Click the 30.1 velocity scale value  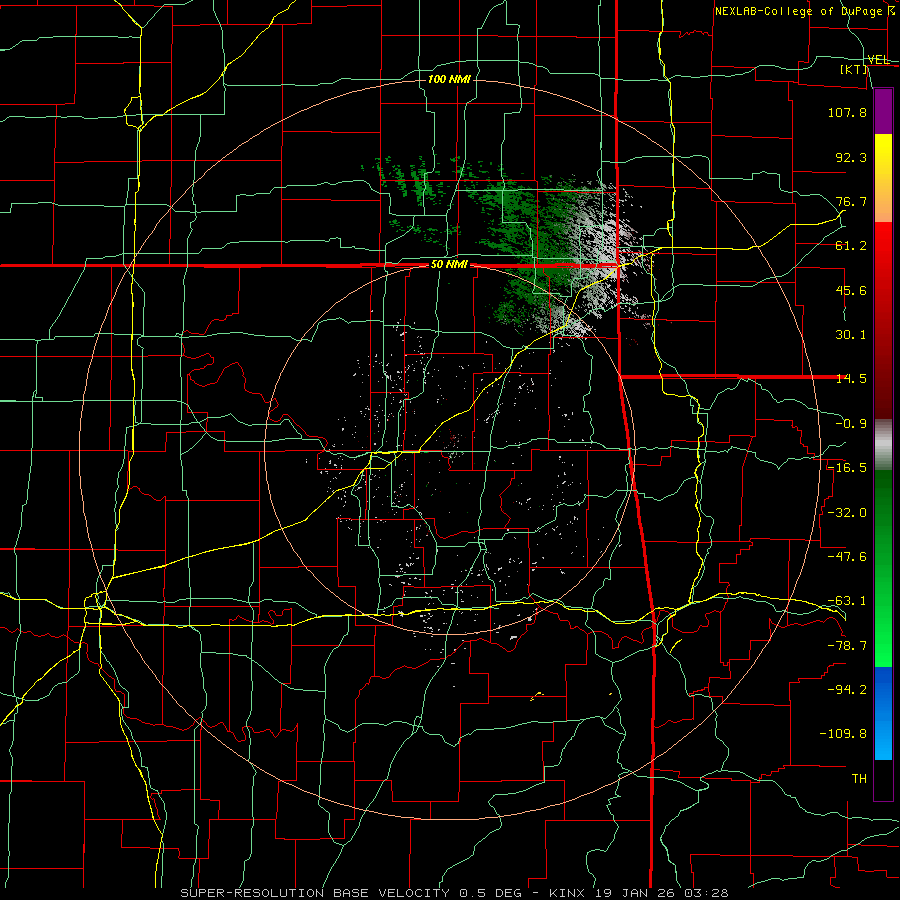[x=851, y=335]
